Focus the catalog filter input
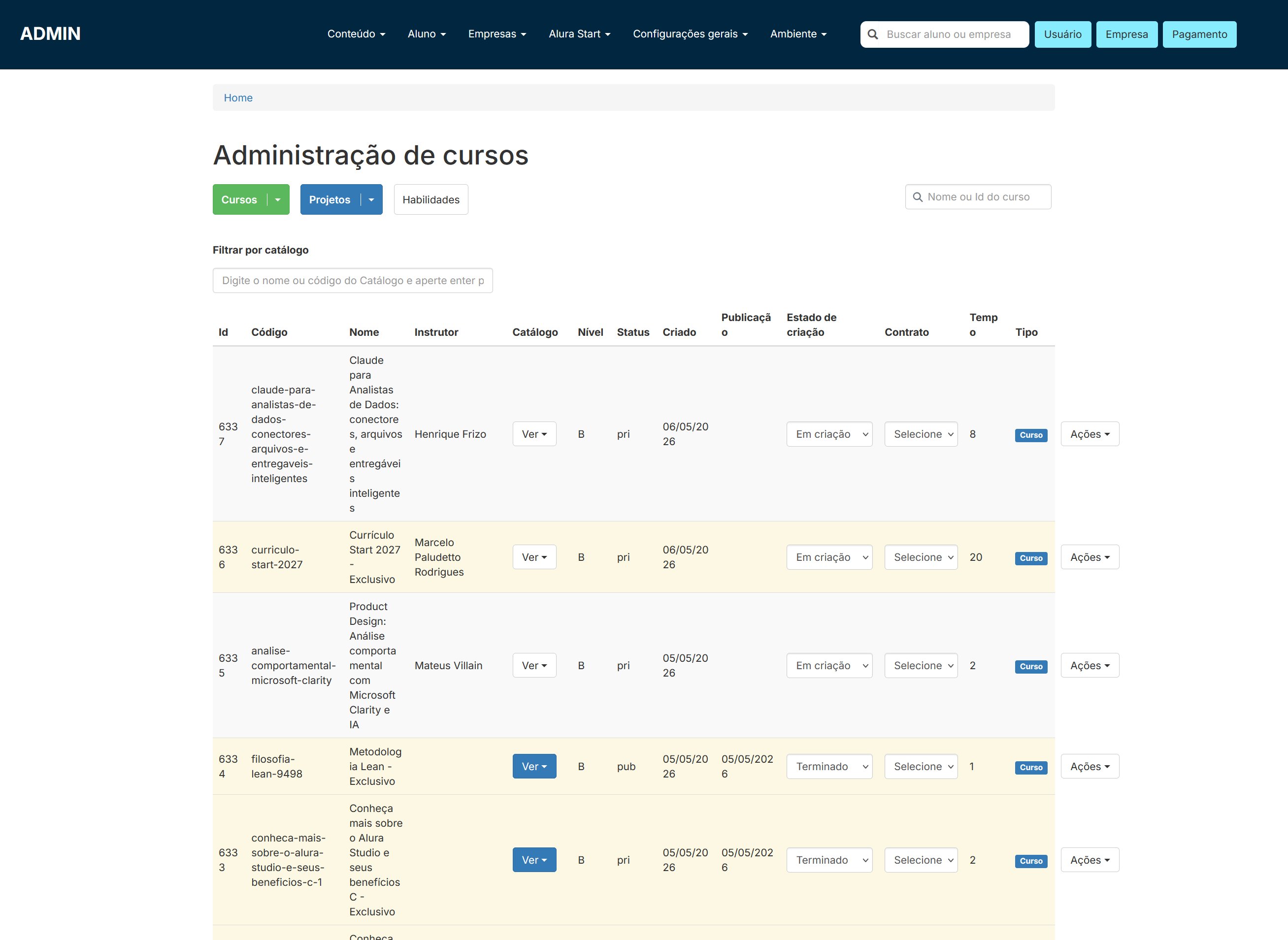The image size is (1288, 940). coord(353,281)
